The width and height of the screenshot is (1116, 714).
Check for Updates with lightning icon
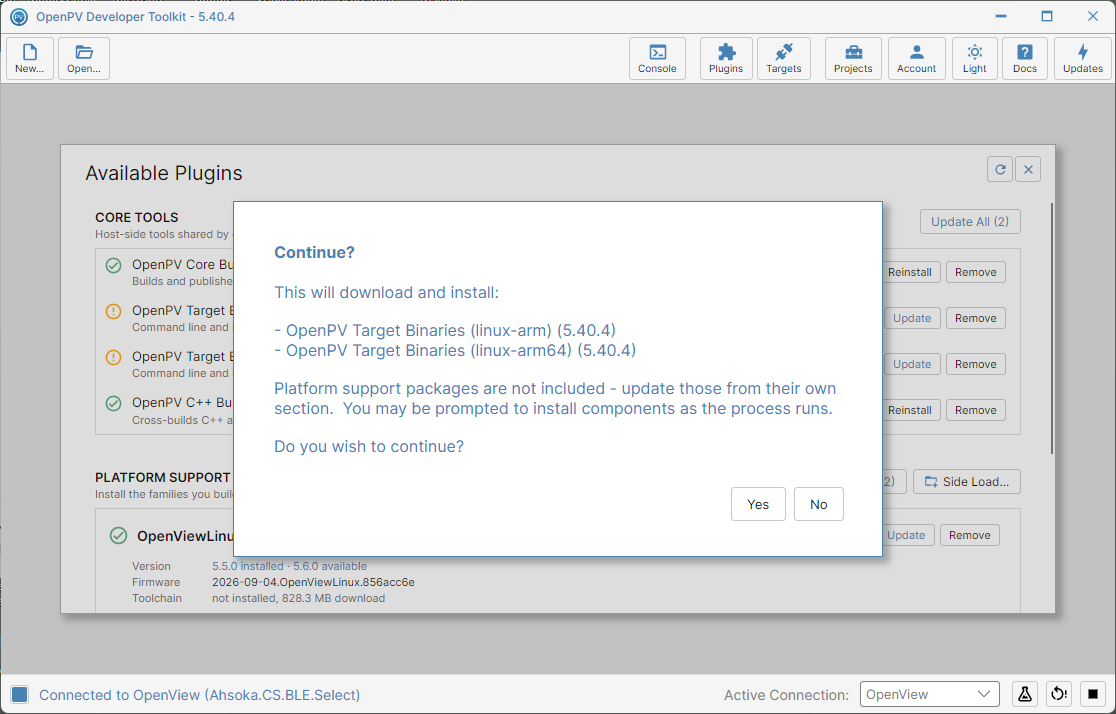click(1083, 58)
